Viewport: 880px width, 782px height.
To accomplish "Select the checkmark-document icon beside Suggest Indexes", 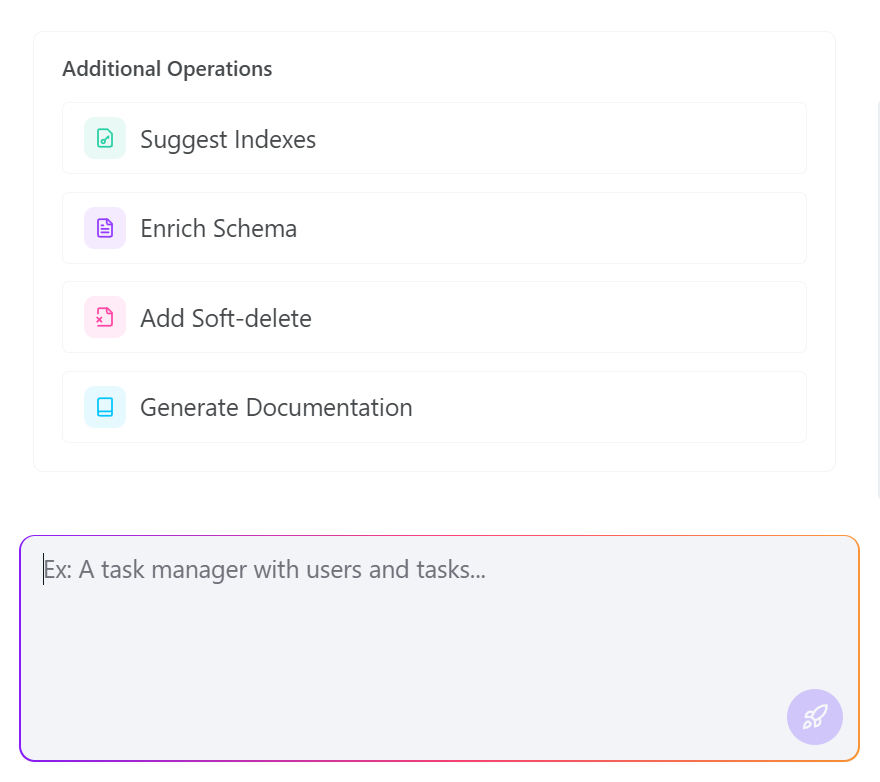I will [104, 138].
